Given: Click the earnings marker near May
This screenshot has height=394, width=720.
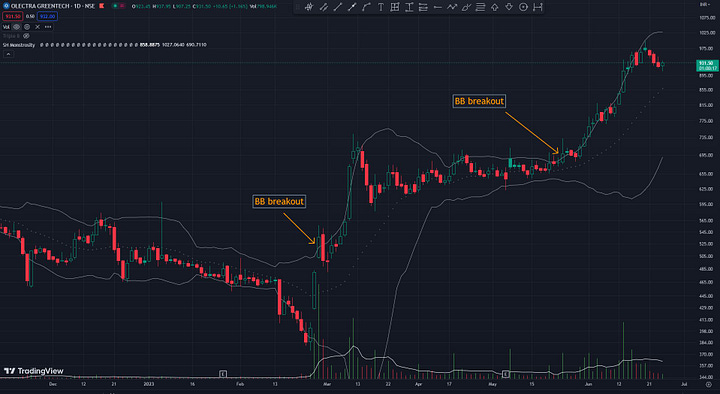Looking at the screenshot, I should (506, 374).
